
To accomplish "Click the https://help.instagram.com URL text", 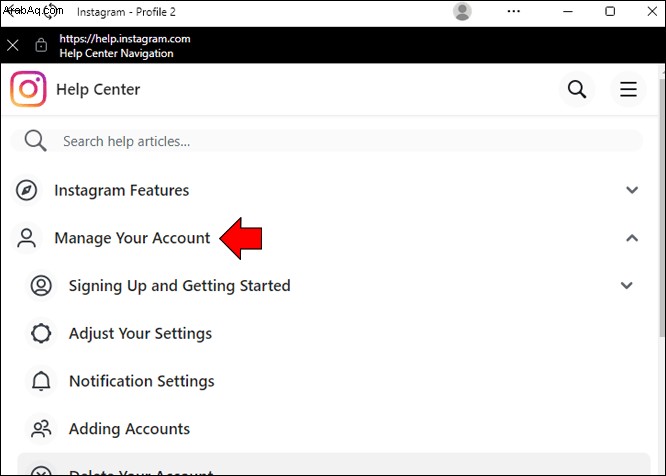I will (124, 39).
